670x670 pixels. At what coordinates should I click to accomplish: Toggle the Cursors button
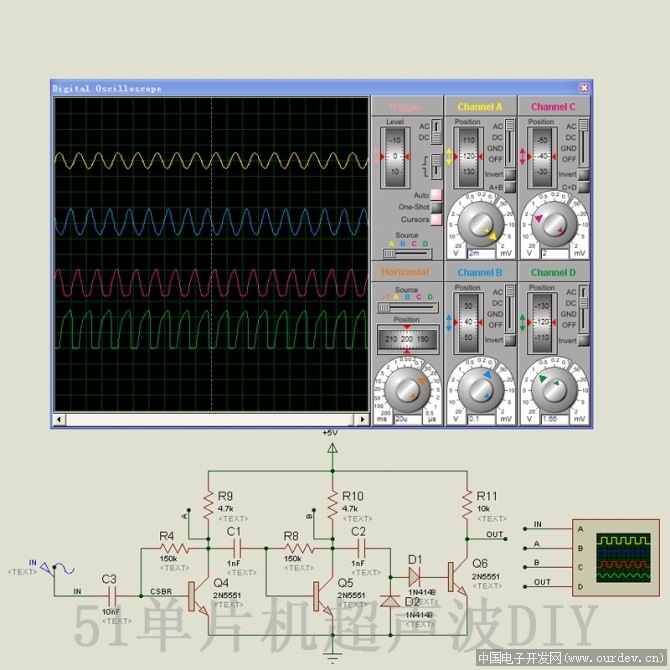pyautogui.click(x=436, y=220)
